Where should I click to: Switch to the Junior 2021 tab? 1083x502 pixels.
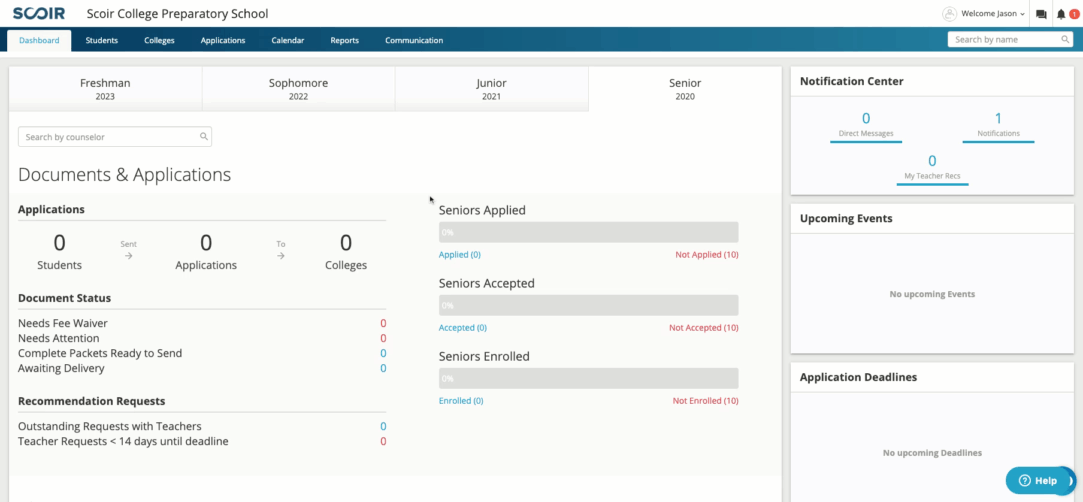[x=491, y=89]
